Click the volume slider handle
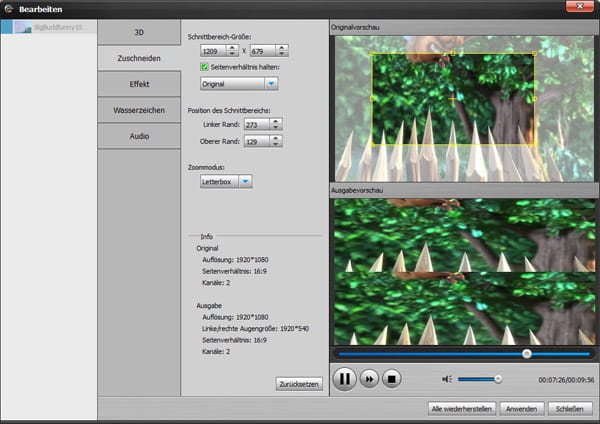The height and width of the screenshot is (424, 600). (x=498, y=379)
